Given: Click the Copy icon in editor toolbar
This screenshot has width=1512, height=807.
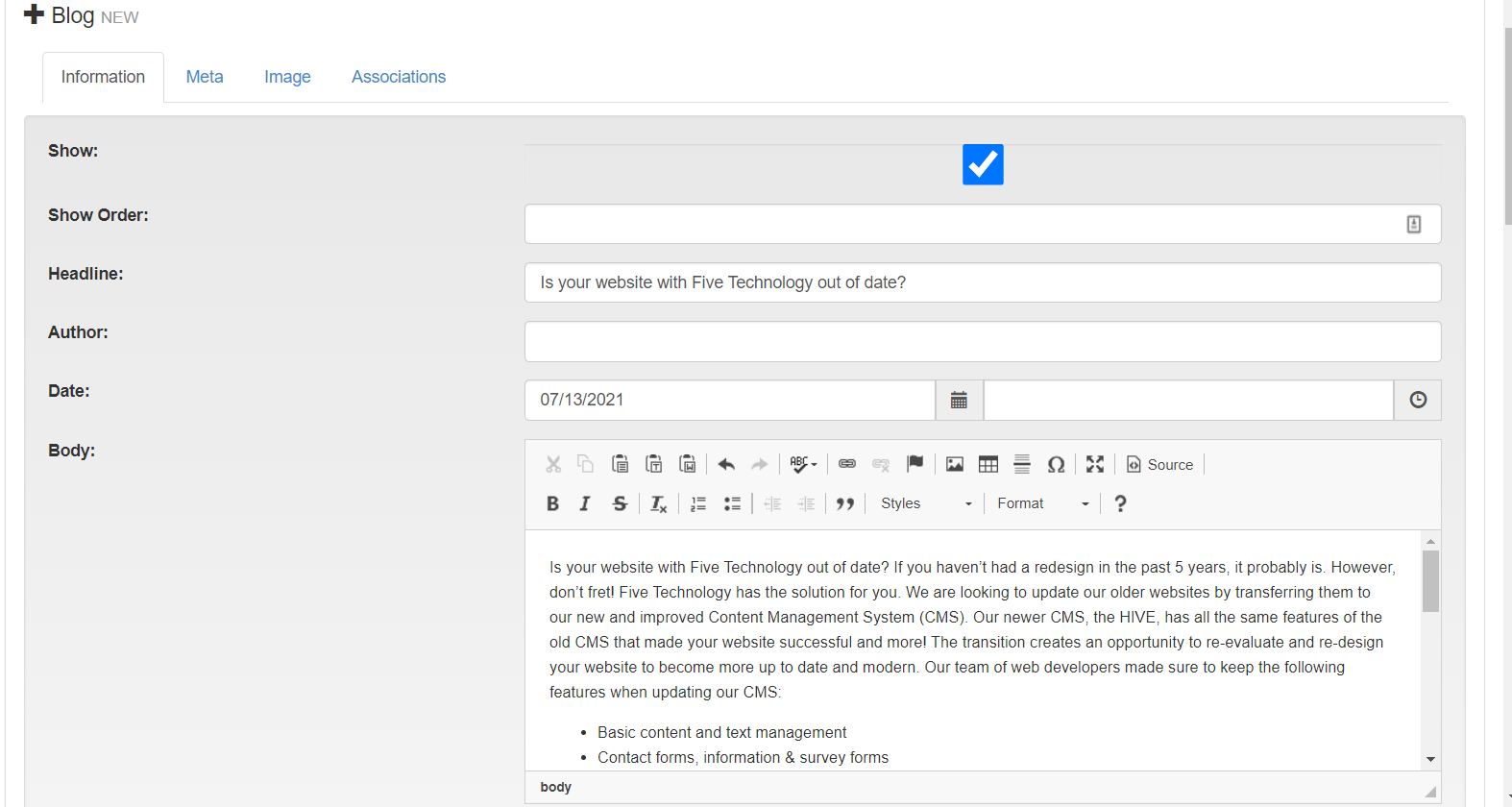Looking at the screenshot, I should coord(586,465).
